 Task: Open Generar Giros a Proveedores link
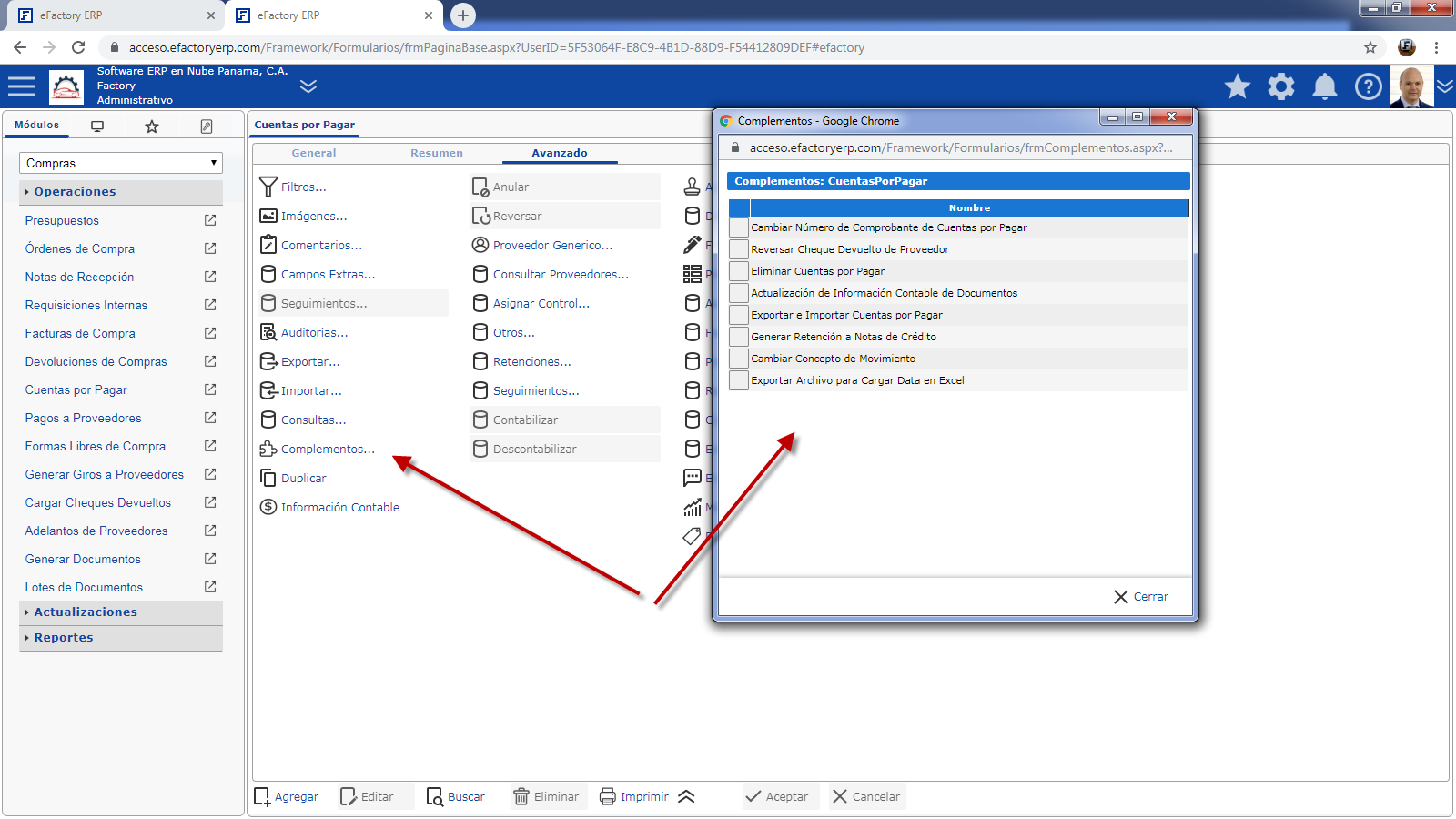[104, 474]
